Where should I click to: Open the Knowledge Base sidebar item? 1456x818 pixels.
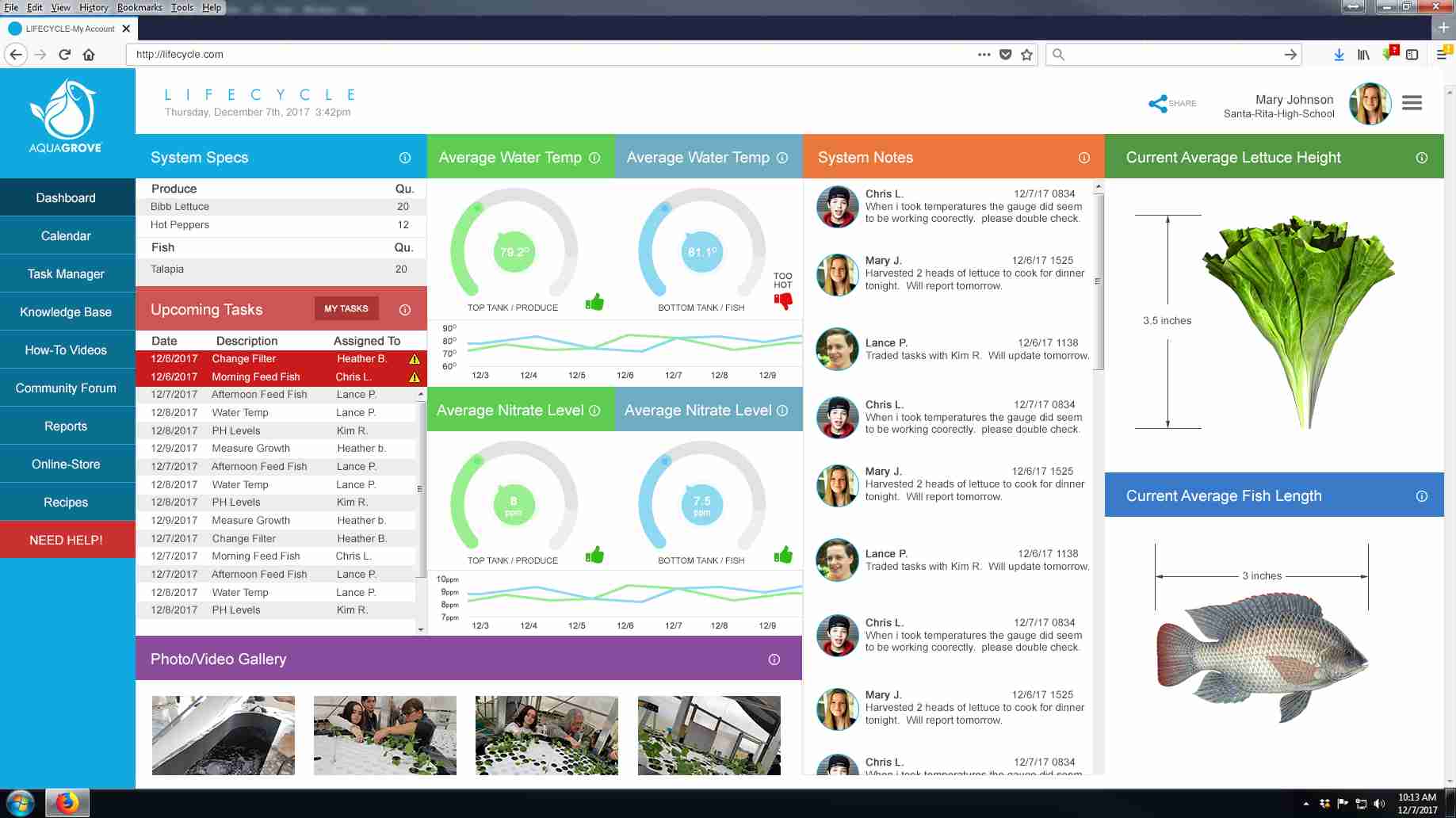[67, 312]
